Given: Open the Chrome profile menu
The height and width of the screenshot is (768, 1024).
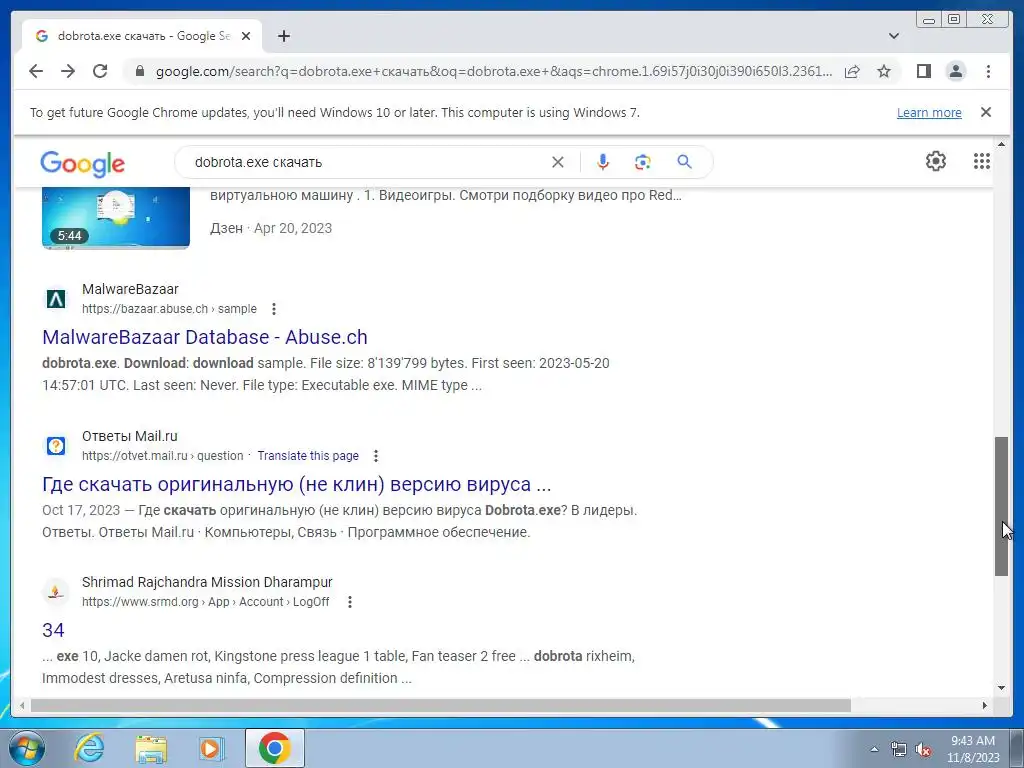Looking at the screenshot, I should pyautogui.click(x=955, y=71).
